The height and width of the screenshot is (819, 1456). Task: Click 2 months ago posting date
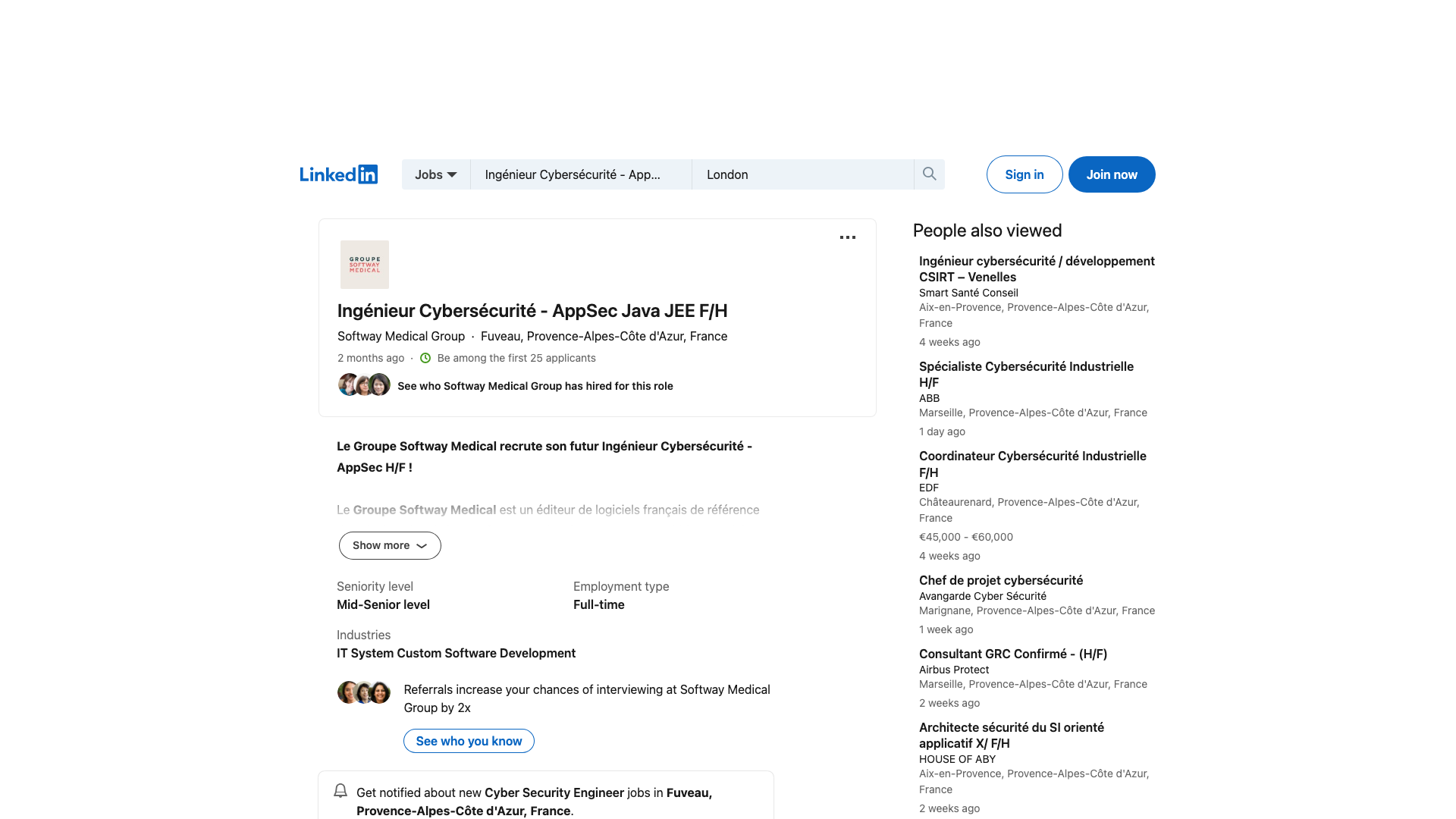[x=371, y=358]
